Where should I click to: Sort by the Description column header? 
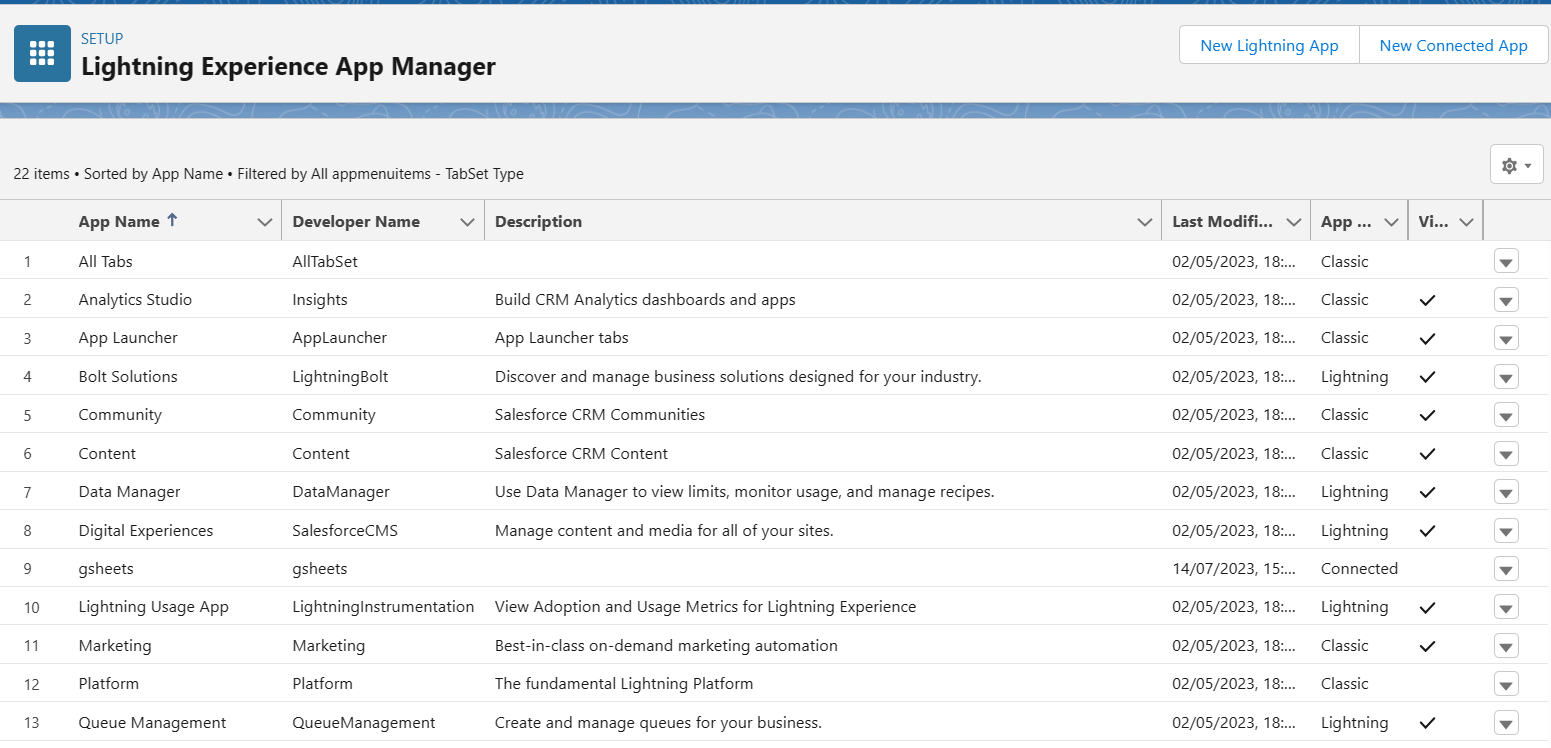pyautogui.click(x=538, y=222)
